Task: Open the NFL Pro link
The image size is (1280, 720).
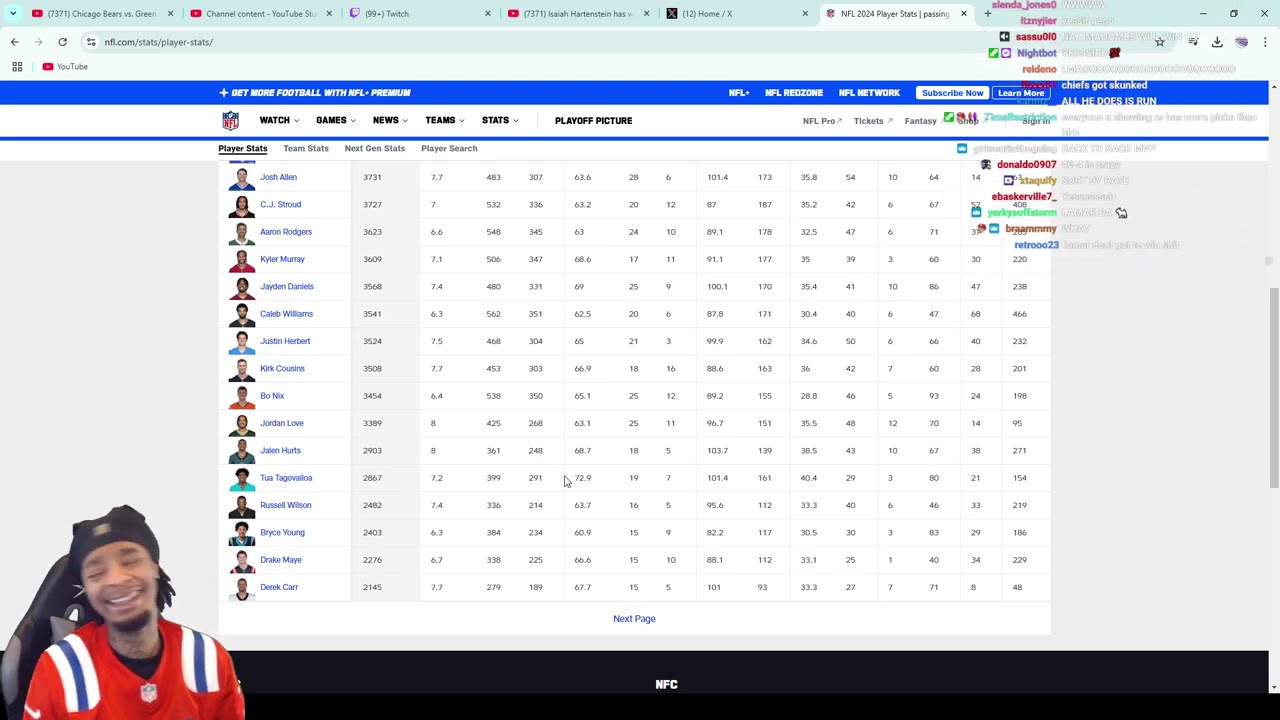Action: [822, 121]
